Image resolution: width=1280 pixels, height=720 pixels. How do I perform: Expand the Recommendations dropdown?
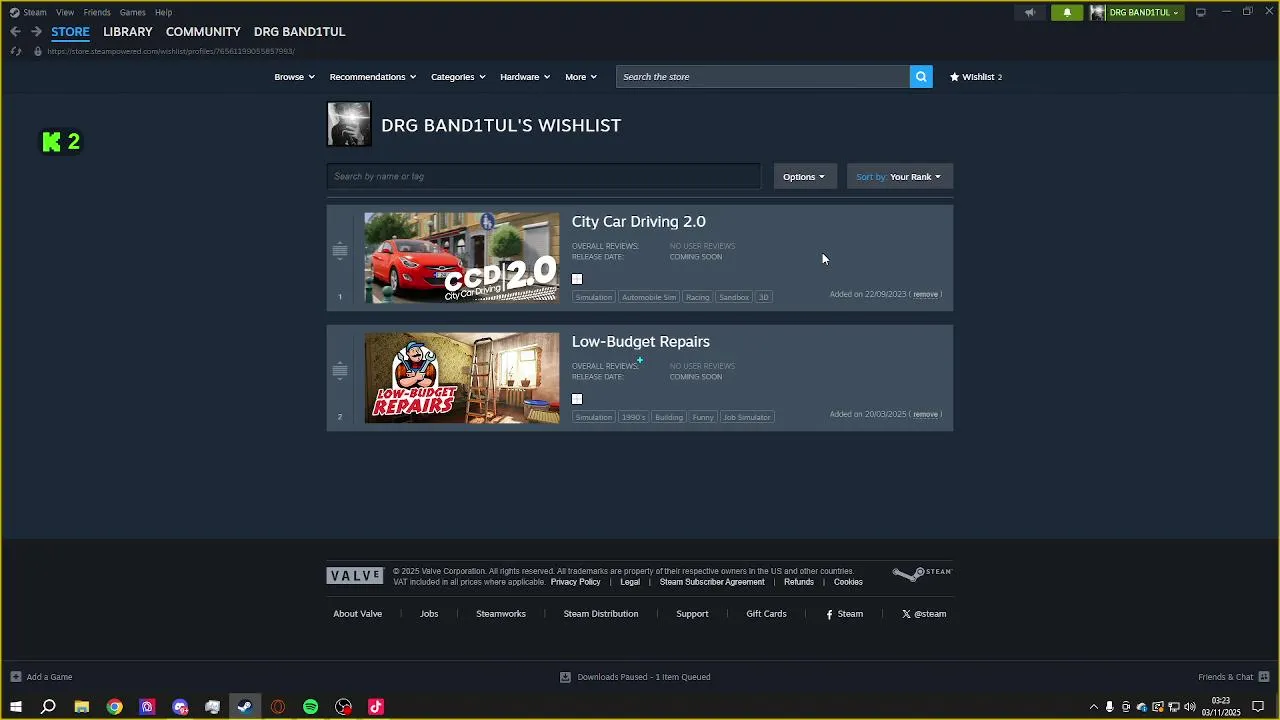[373, 77]
